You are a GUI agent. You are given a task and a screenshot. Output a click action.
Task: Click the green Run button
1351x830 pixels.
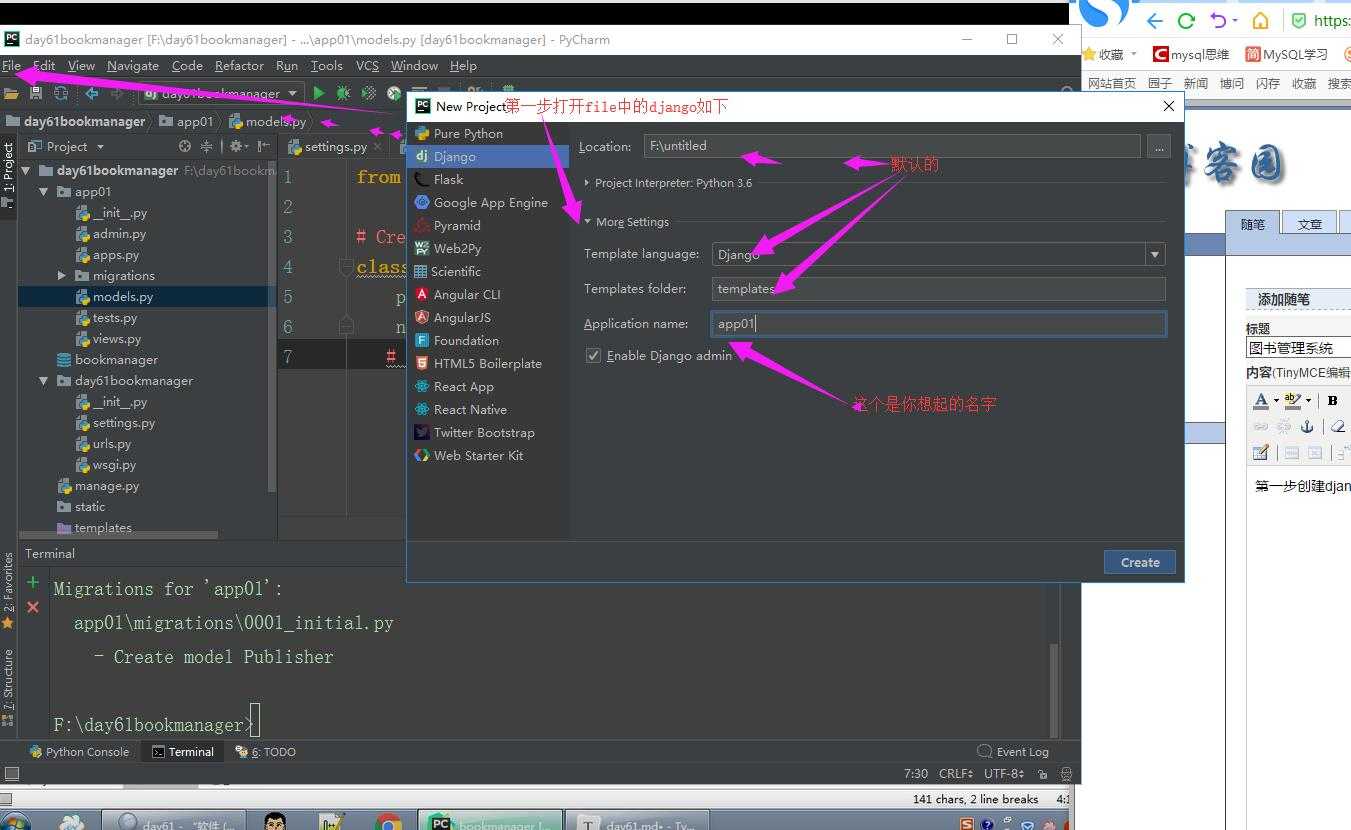pyautogui.click(x=319, y=93)
